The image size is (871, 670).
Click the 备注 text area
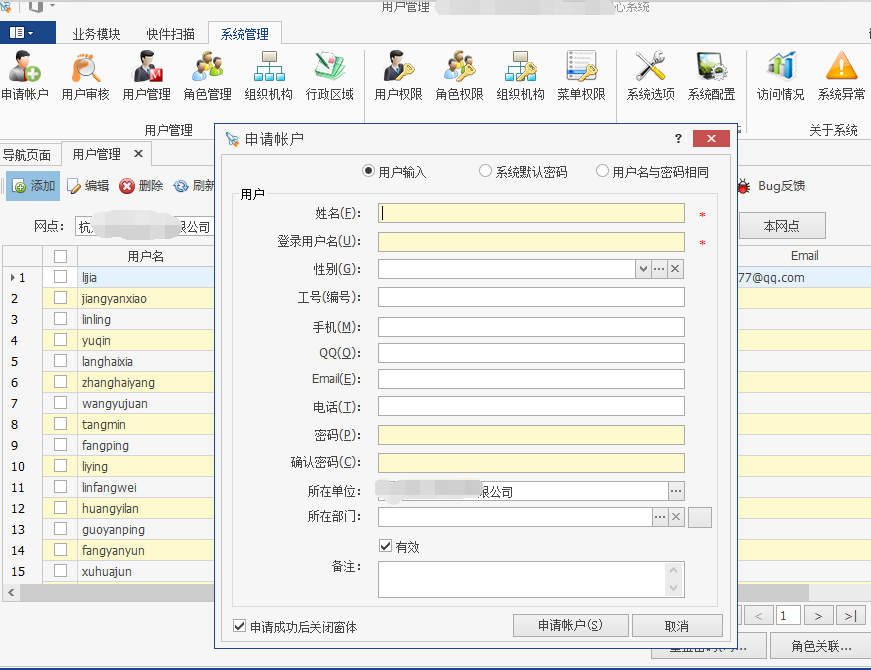[531, 579]
